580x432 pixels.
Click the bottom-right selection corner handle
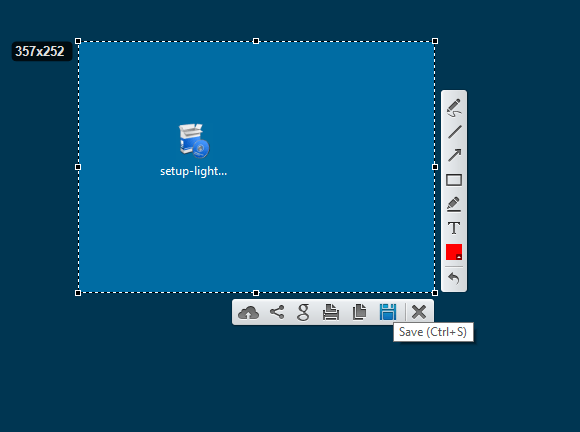click(x=435, y=293)
